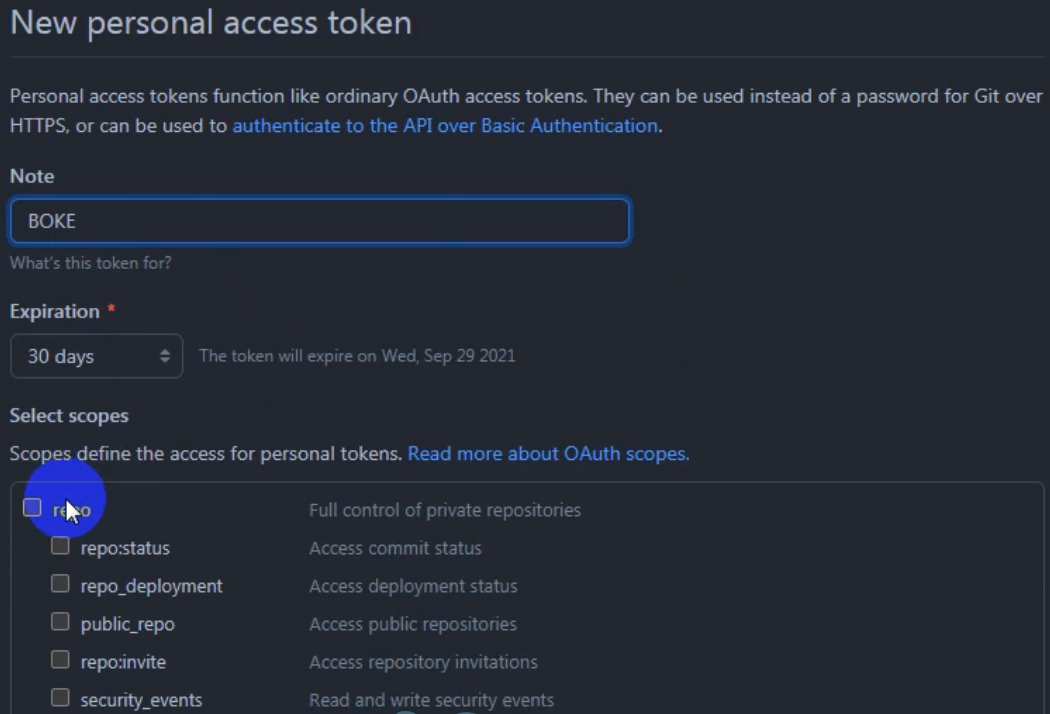Check the repo:invite checkbox

(60, 660)
